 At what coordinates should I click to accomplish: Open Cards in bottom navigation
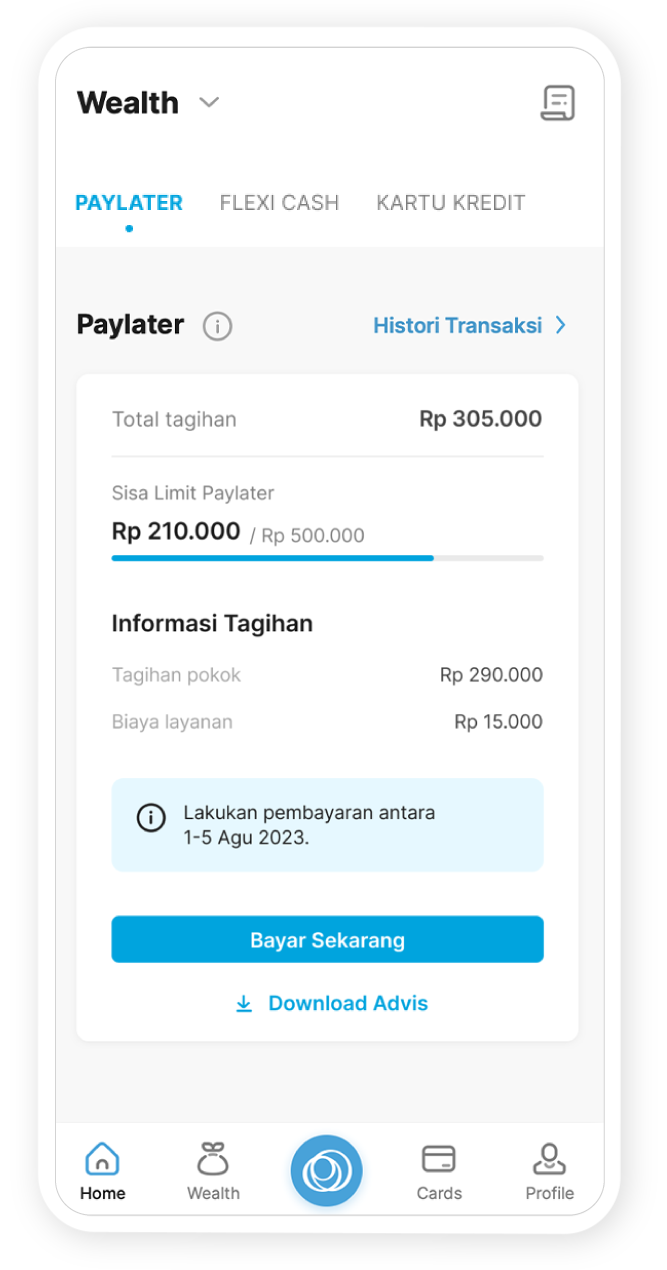coord(439,1172)
